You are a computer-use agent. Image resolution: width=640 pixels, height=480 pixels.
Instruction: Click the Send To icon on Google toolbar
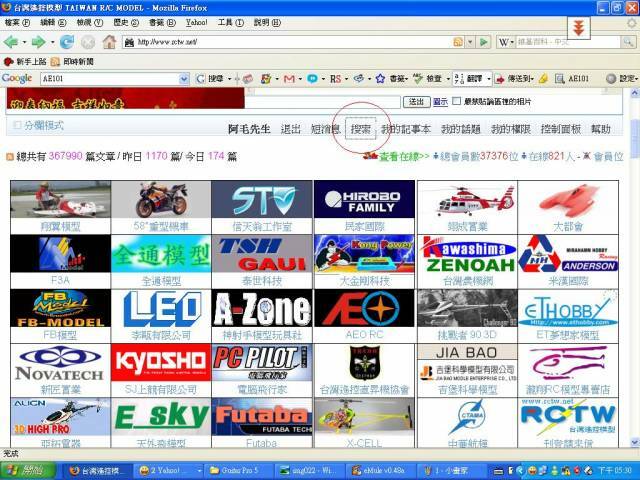tap(500, 79)
